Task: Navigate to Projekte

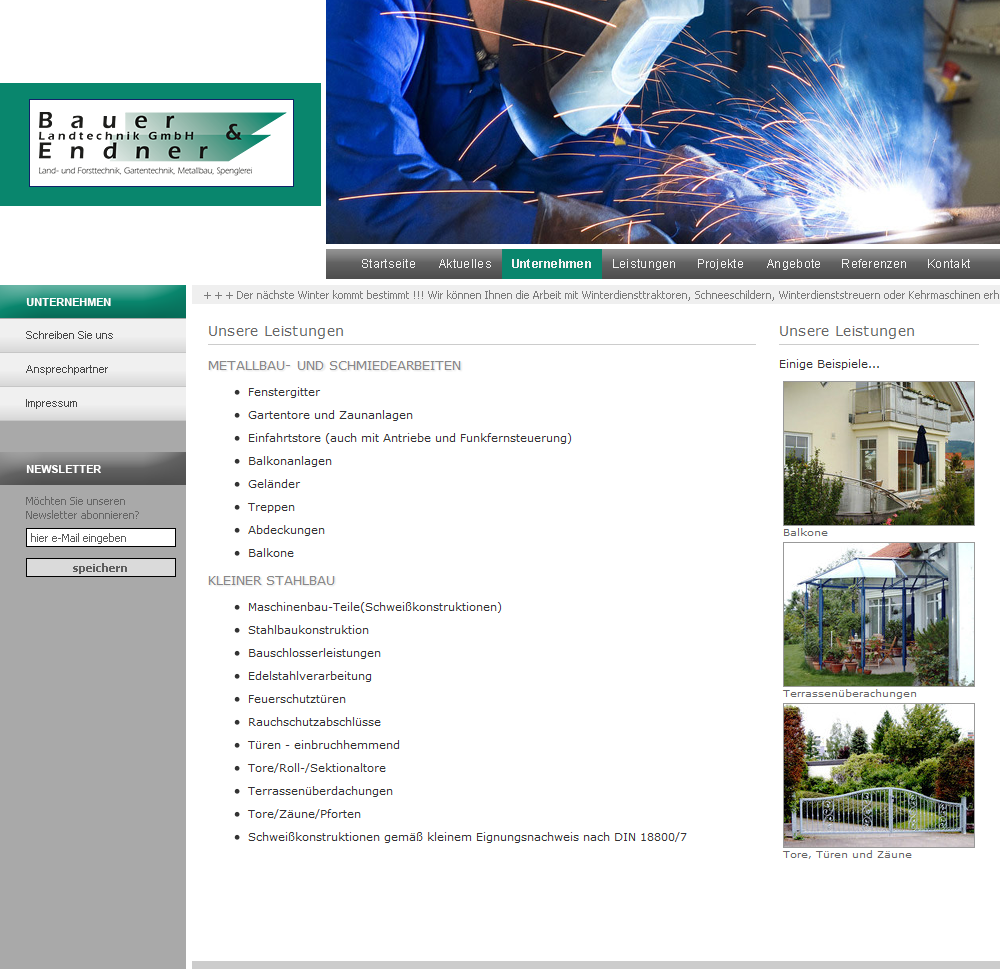Action: 720,264
